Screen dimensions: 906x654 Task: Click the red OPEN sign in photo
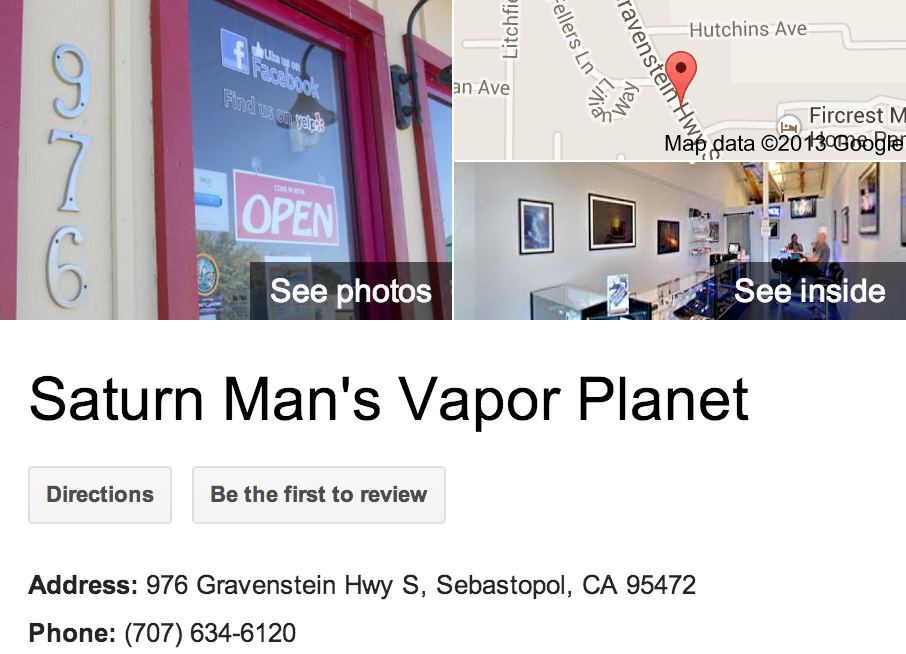coord(287,207)
